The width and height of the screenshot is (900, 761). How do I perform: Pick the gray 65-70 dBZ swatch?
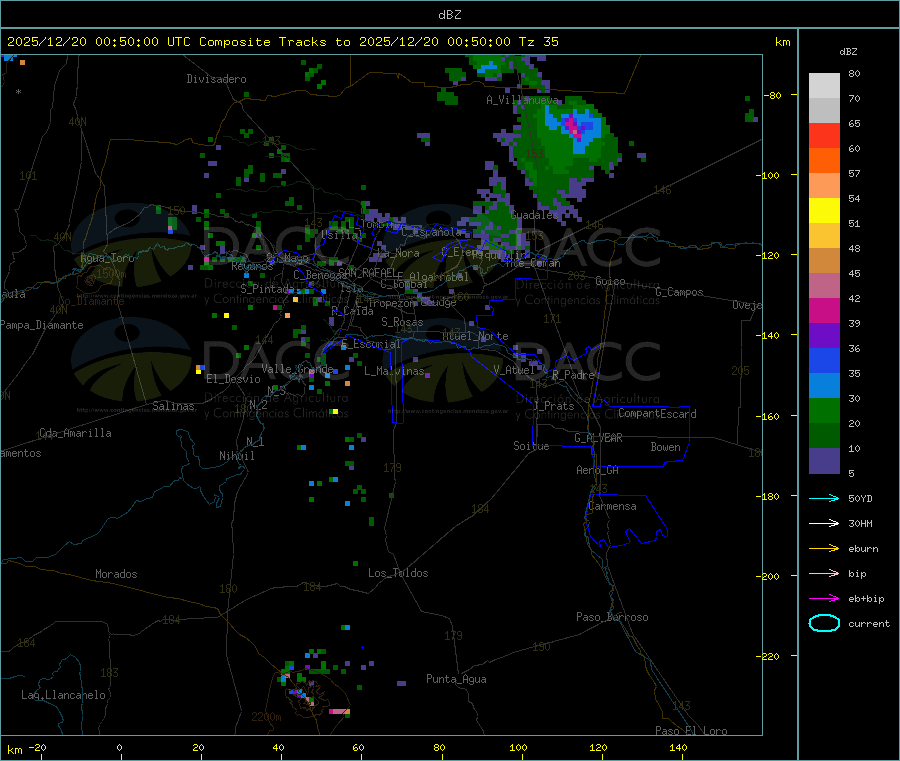coord(824,111)
